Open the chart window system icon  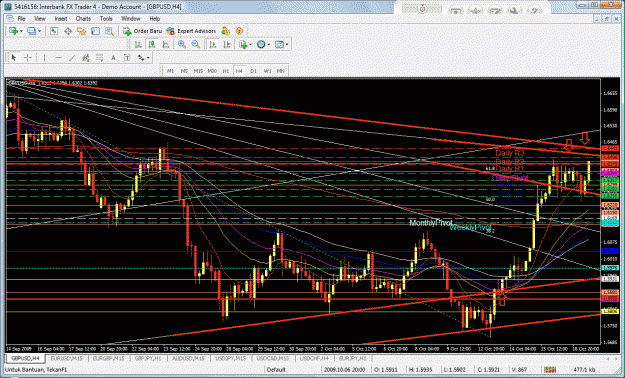pos(10,19)
